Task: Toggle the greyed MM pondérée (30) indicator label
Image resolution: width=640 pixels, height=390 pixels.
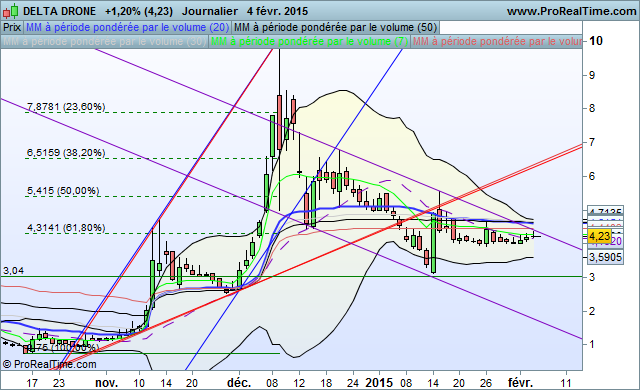Action: click(104, 42)
